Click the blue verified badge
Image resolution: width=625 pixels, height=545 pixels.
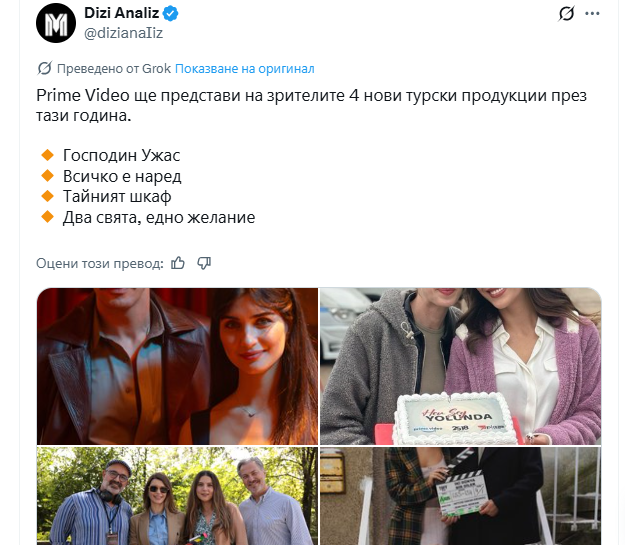(171, 14)
